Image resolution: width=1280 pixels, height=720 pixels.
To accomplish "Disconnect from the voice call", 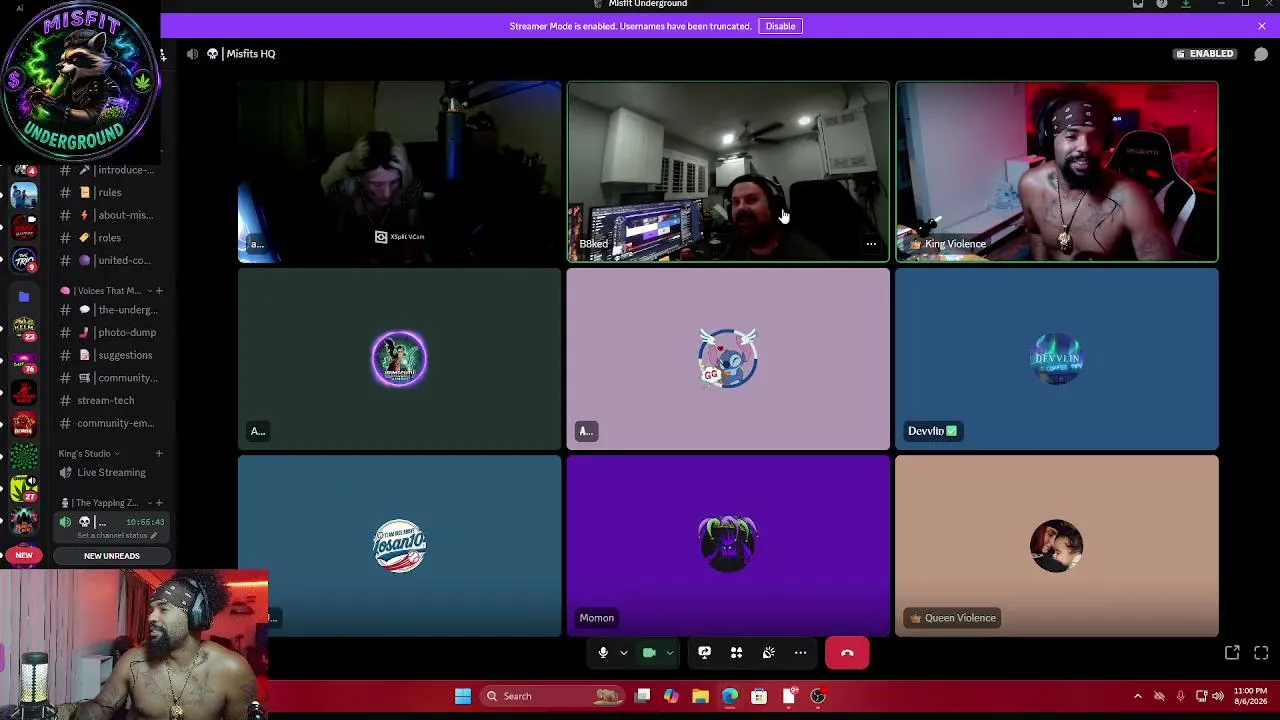I will coord(847,653).
